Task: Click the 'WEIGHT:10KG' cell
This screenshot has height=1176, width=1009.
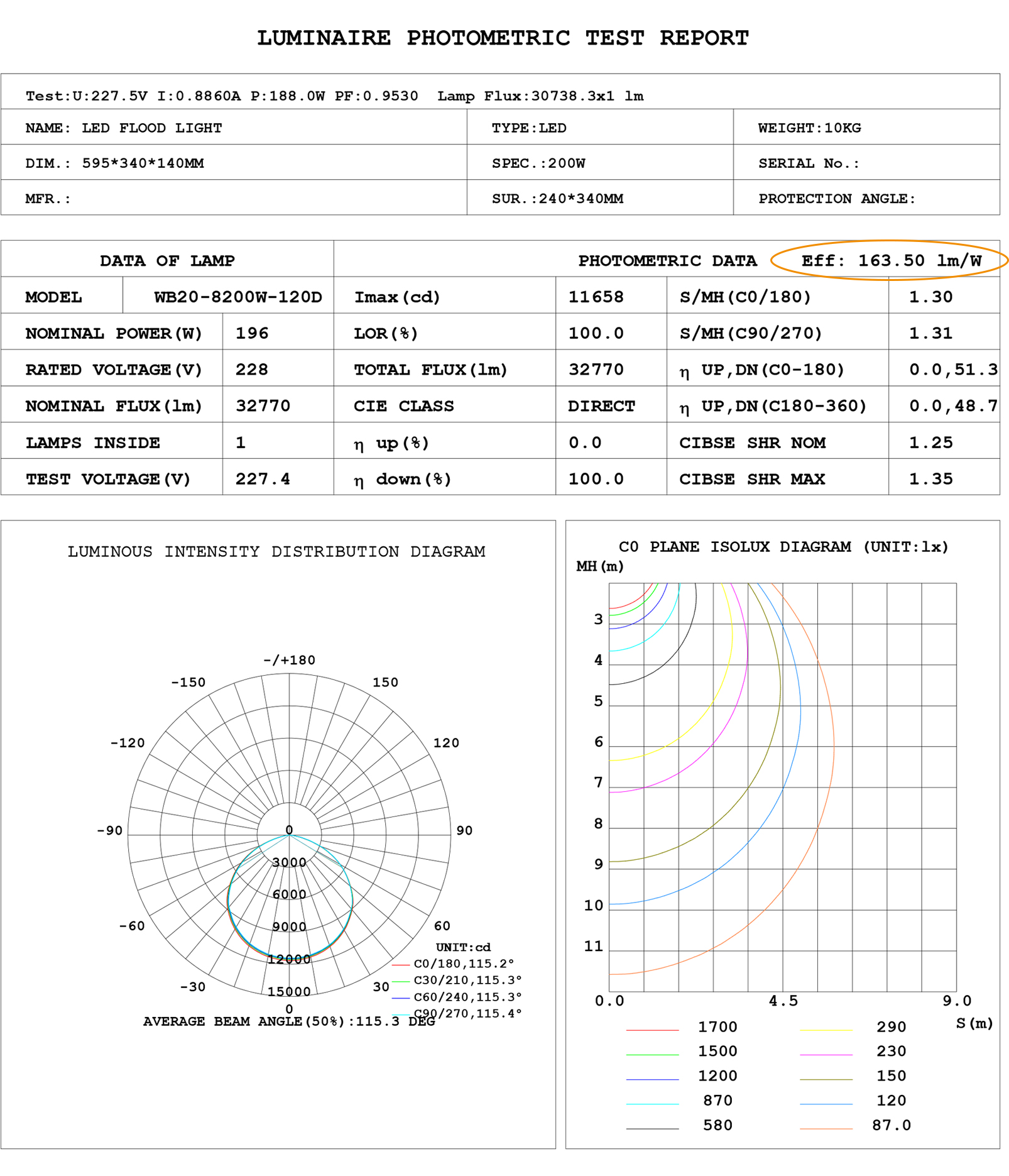Action: 866,127
